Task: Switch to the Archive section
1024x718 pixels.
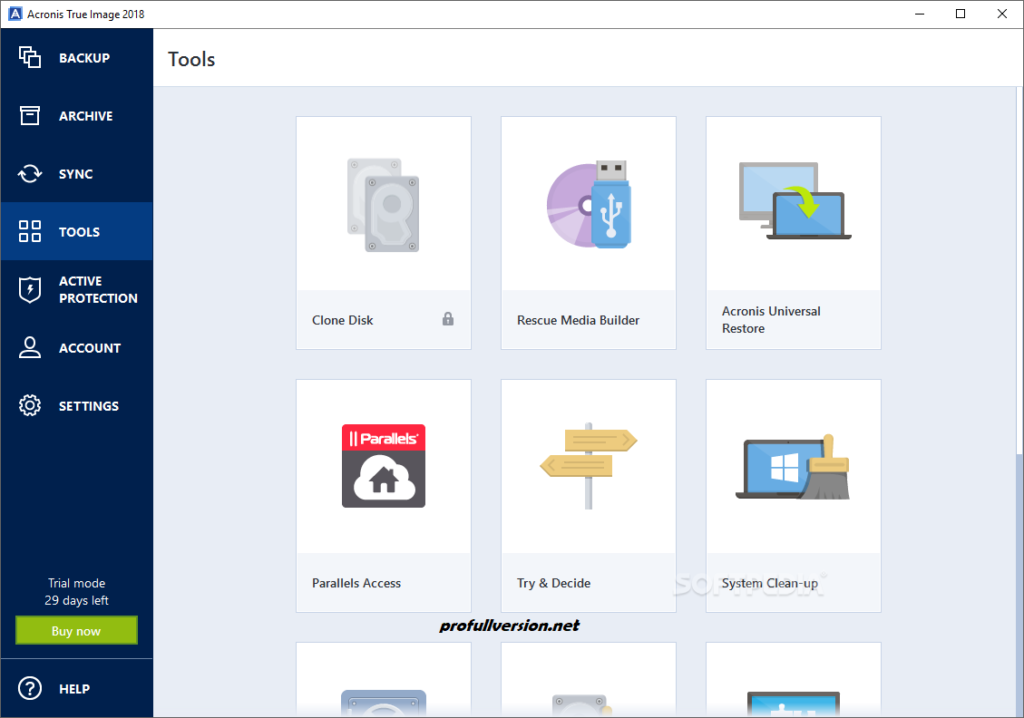Action: [76, 115]
